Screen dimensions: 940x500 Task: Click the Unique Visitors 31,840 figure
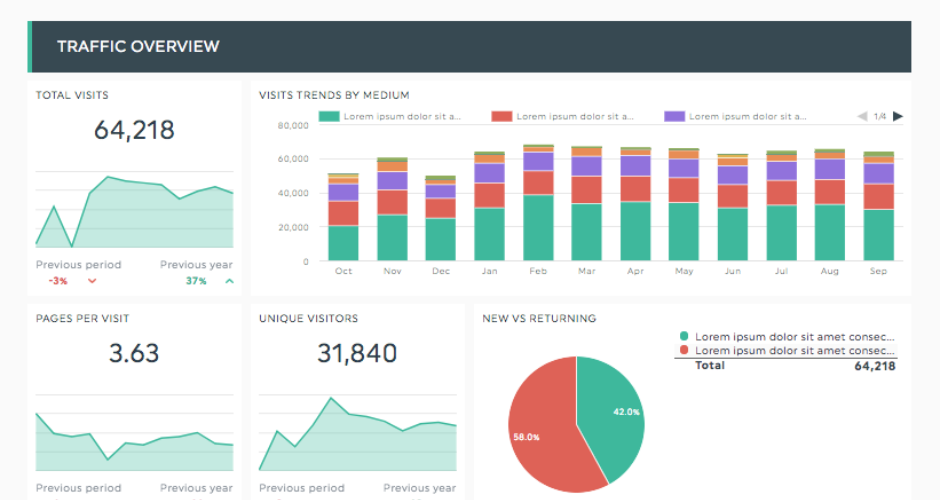357,353
